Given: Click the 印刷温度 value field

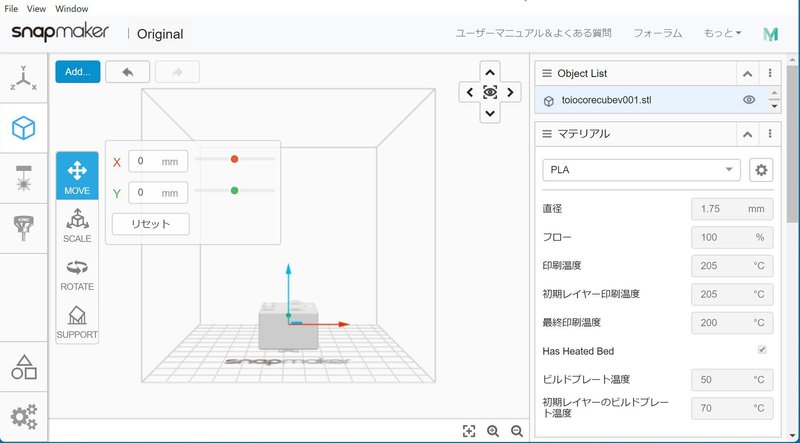Looking at the screenshot, I should (732, 266).
